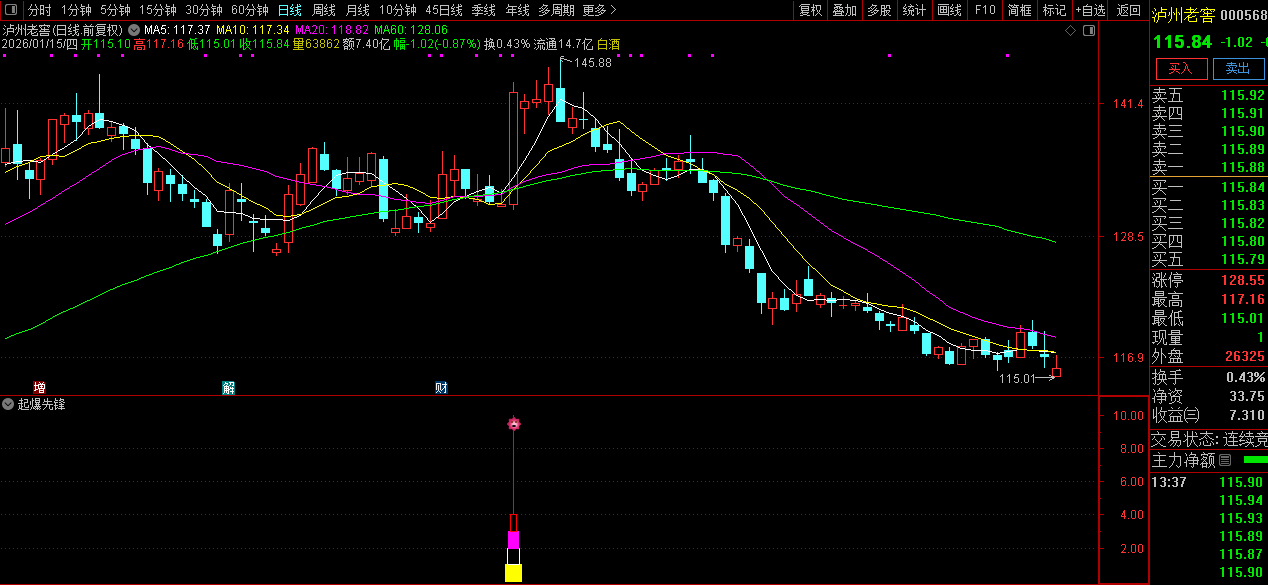Switch to the 周线 weekly chart tab
1268x585 pixels.
(x=323, y=10)
